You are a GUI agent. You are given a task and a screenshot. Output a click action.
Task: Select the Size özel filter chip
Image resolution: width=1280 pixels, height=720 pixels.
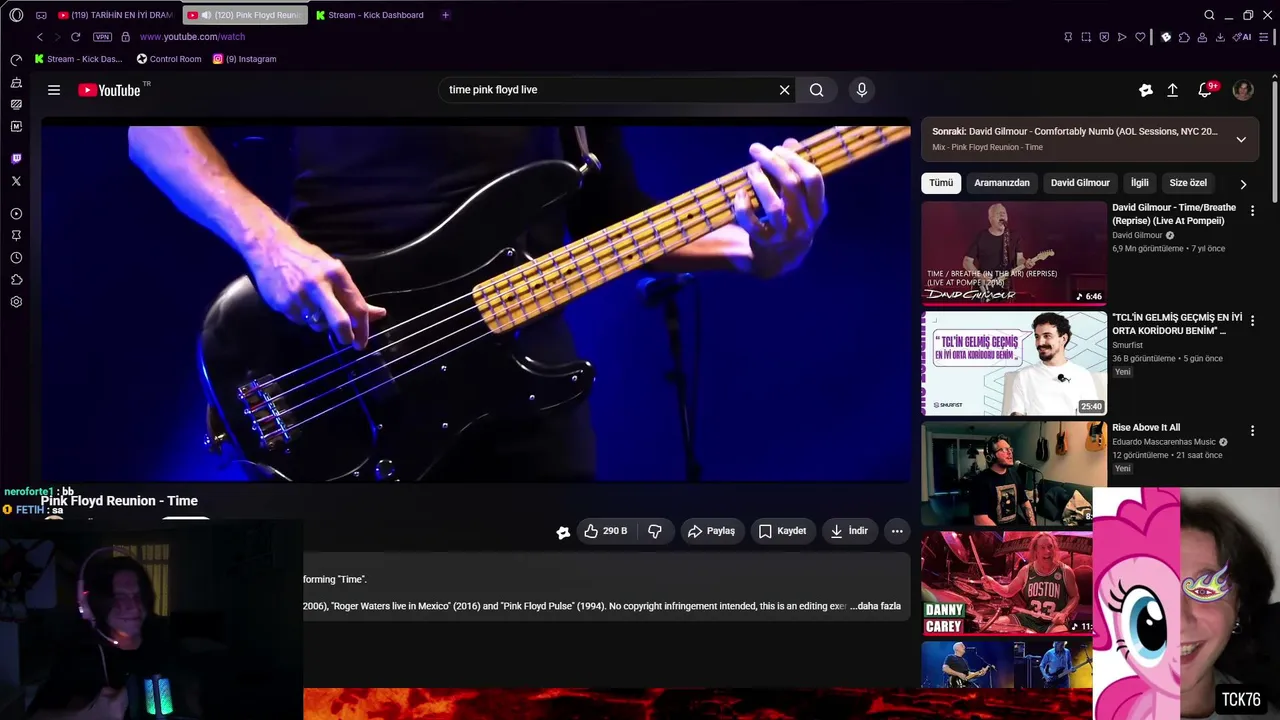pos(1188,183)
